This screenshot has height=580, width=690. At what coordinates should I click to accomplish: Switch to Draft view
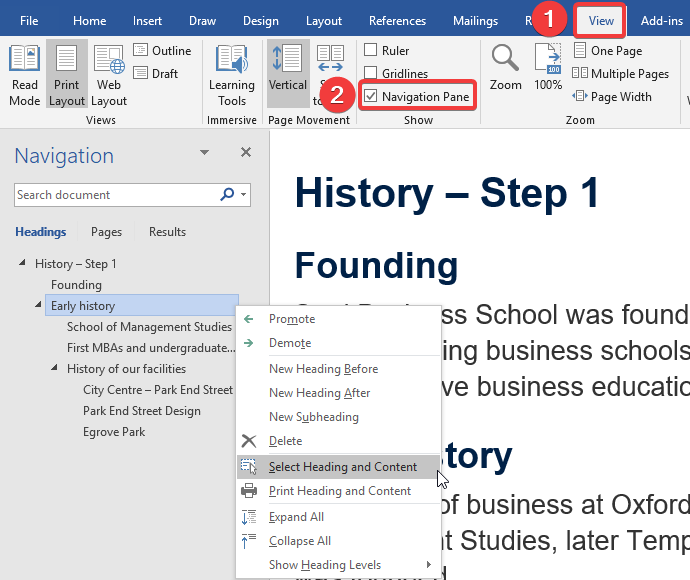[156, 73]
